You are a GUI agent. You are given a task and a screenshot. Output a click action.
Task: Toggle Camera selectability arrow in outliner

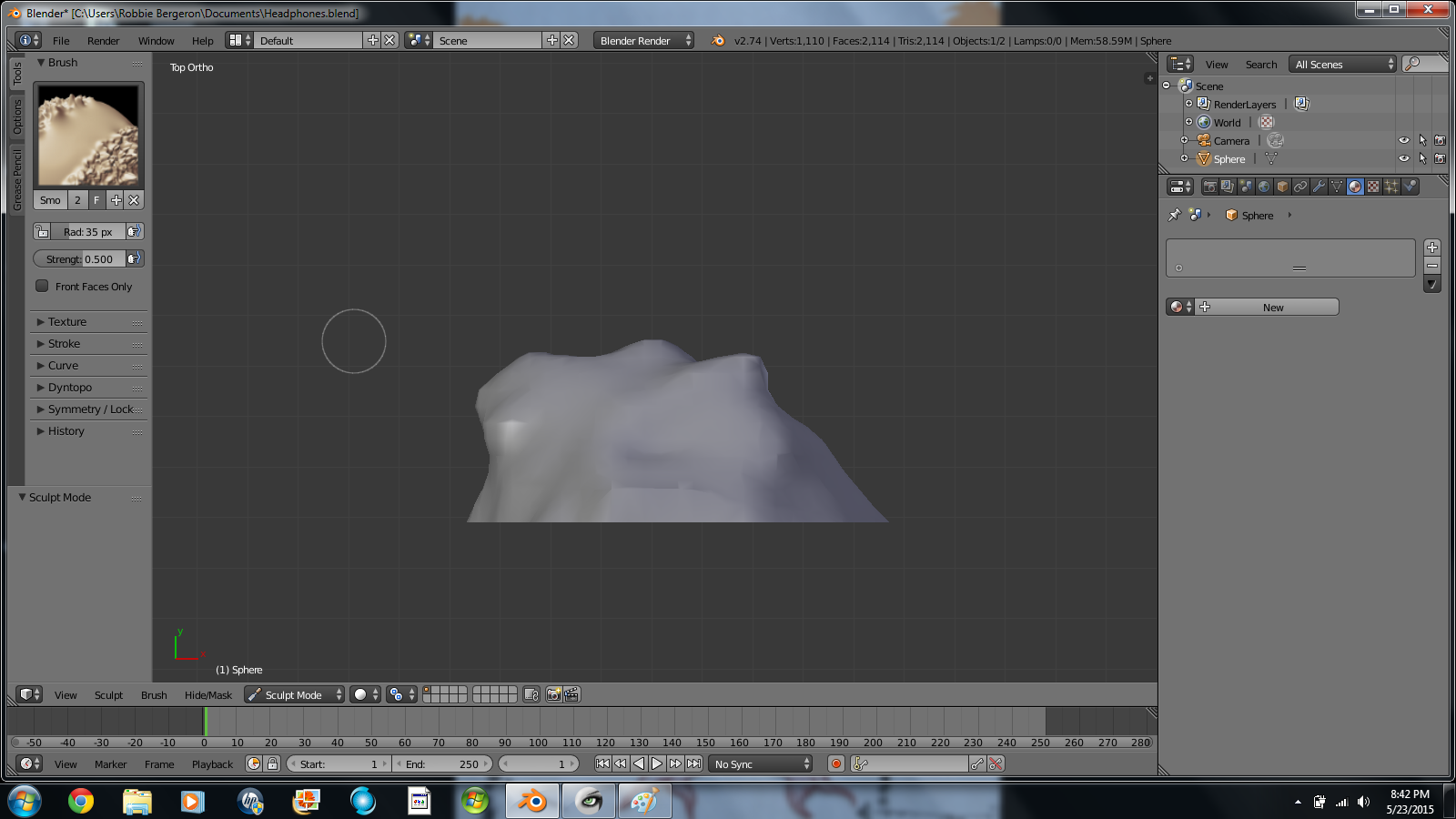point(1422,140)
